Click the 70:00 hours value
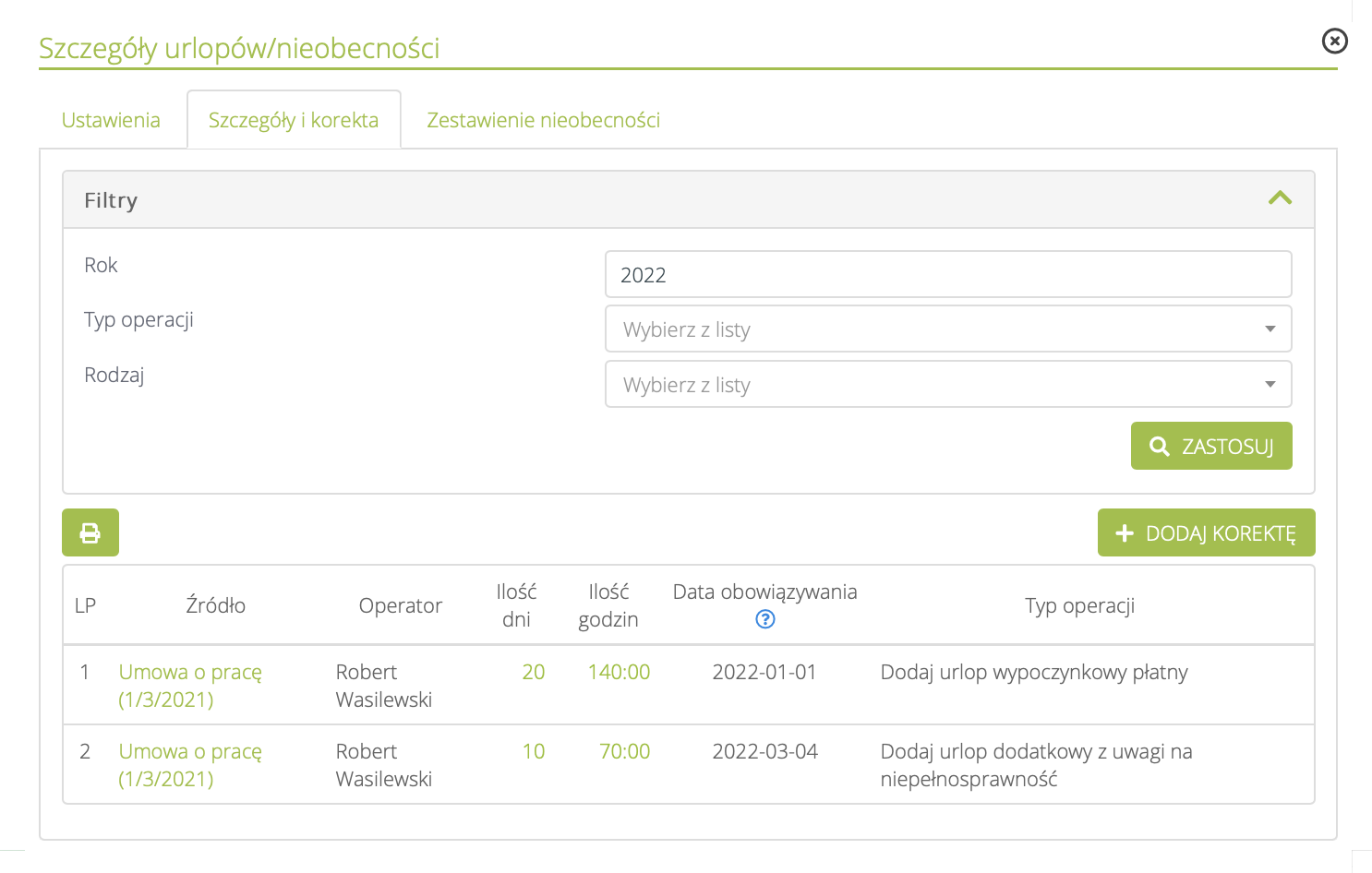 [x=624, y=751]
